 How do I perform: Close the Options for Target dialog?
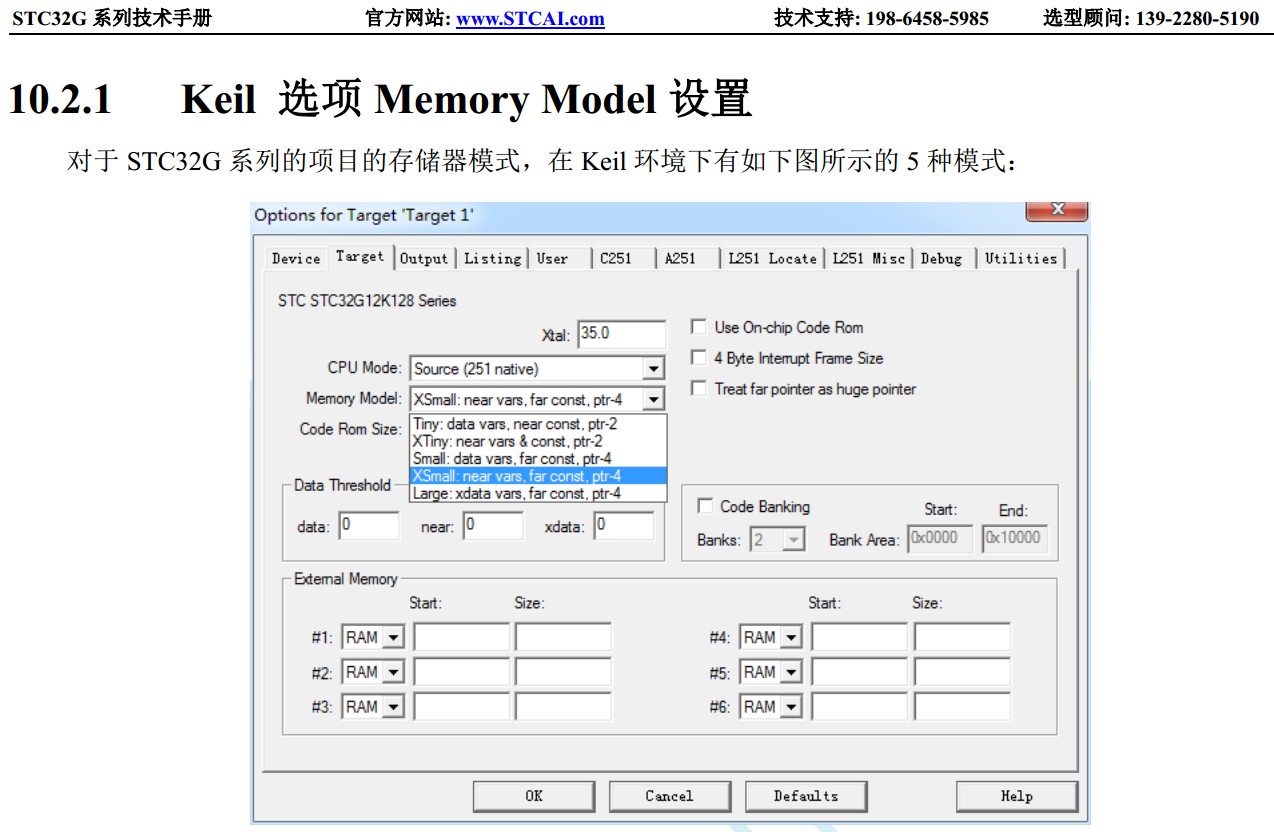tap(1056, 210)
